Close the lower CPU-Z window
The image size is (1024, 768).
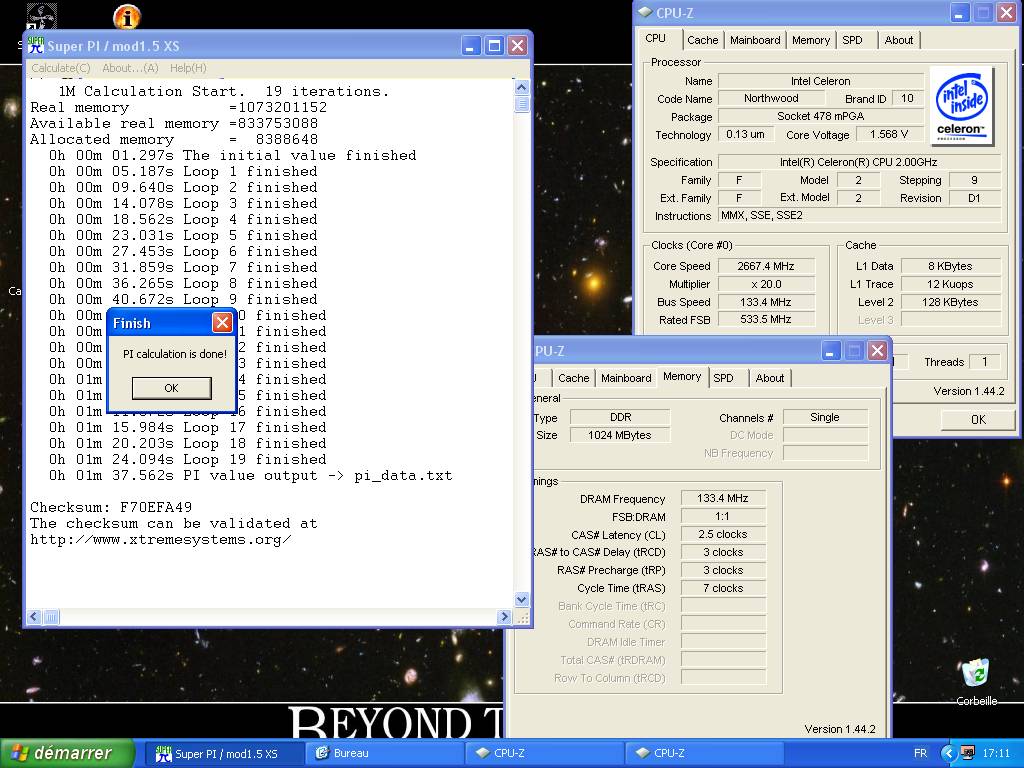[x=877, y=351]
